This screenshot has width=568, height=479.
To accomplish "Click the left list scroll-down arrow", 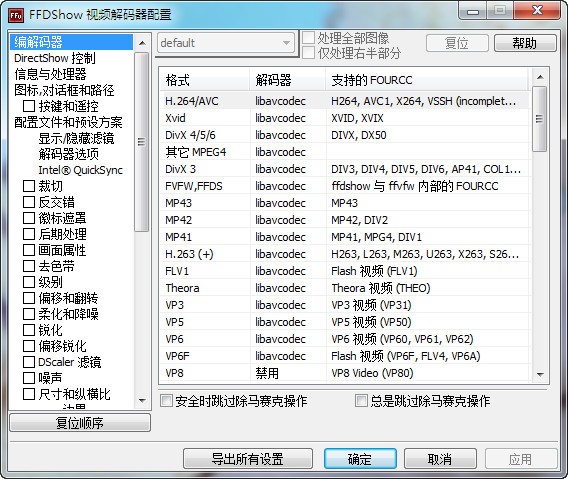I will tap(142, 400).
